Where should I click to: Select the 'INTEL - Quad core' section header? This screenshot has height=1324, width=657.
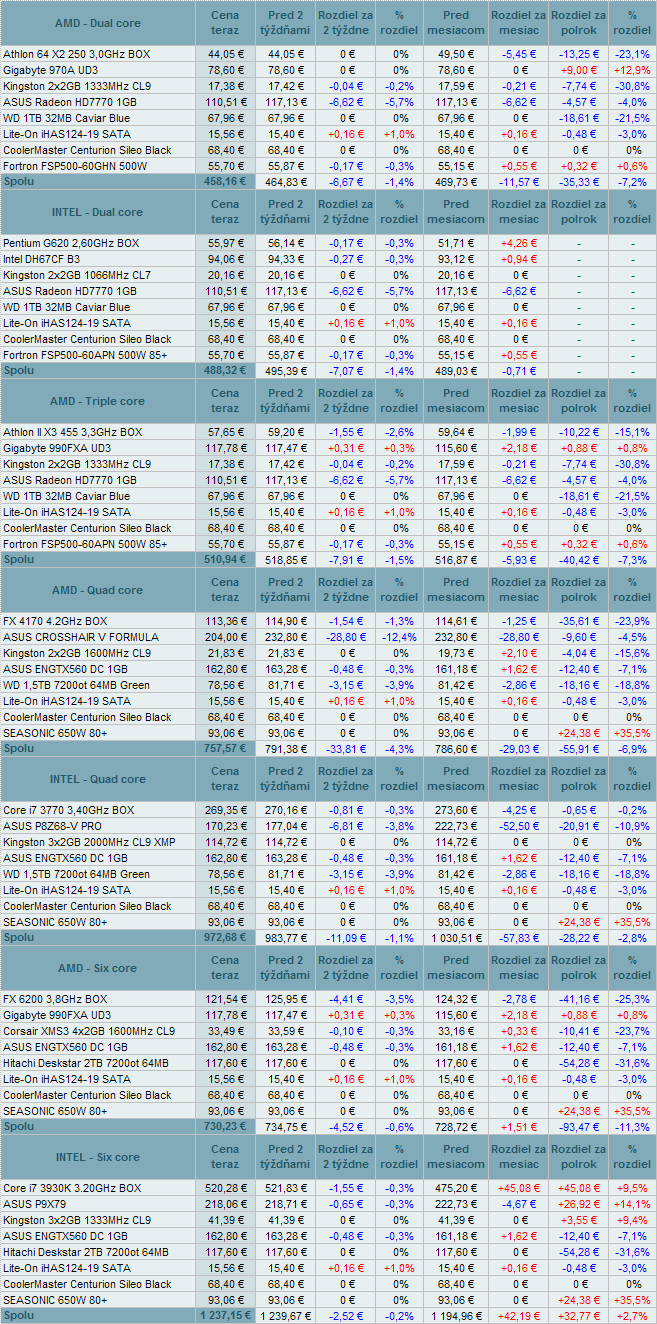pyautogui.click(x=97, y=779)
